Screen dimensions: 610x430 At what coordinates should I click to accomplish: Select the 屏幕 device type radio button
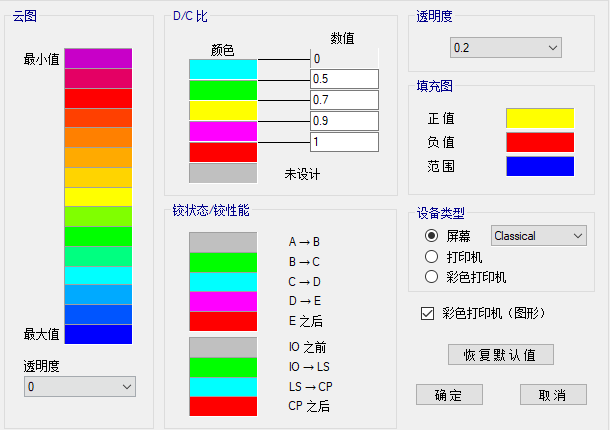tap(432, 236)
